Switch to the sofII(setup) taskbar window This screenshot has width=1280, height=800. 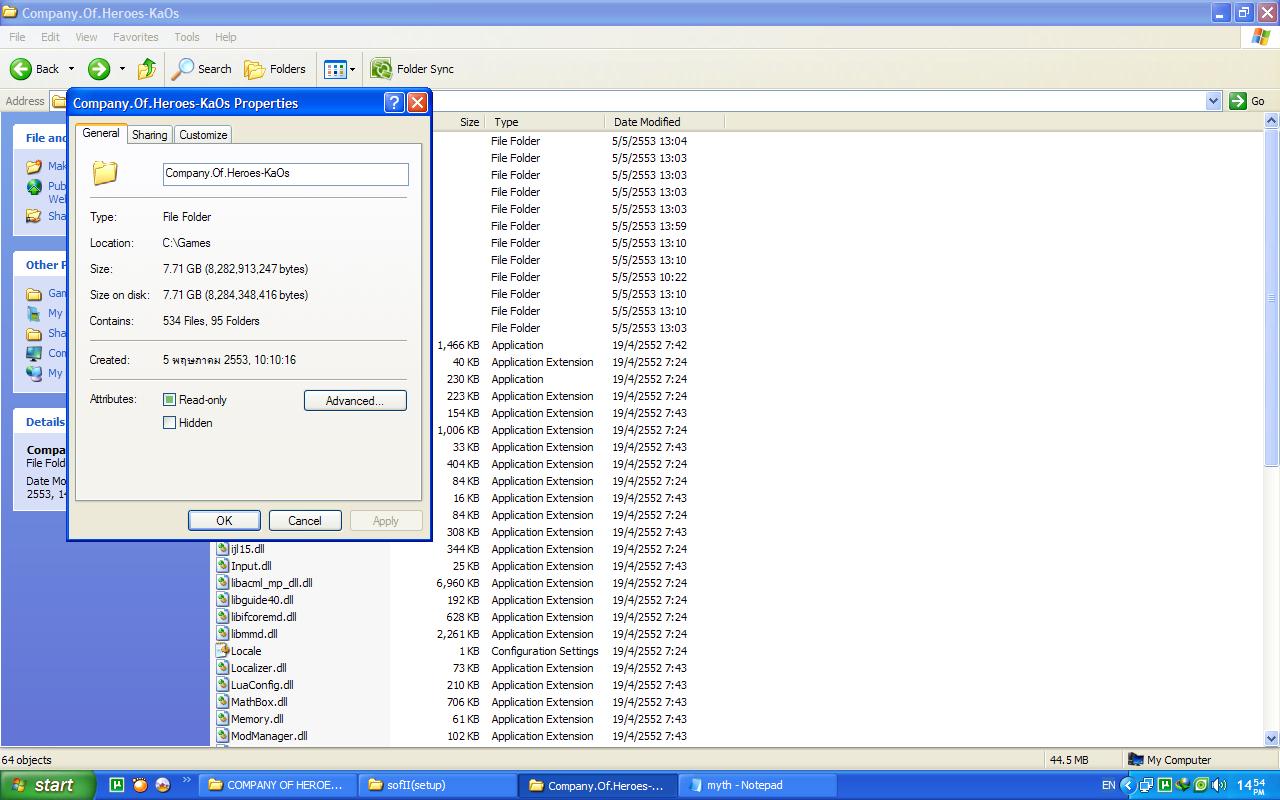tap(437, 785)
